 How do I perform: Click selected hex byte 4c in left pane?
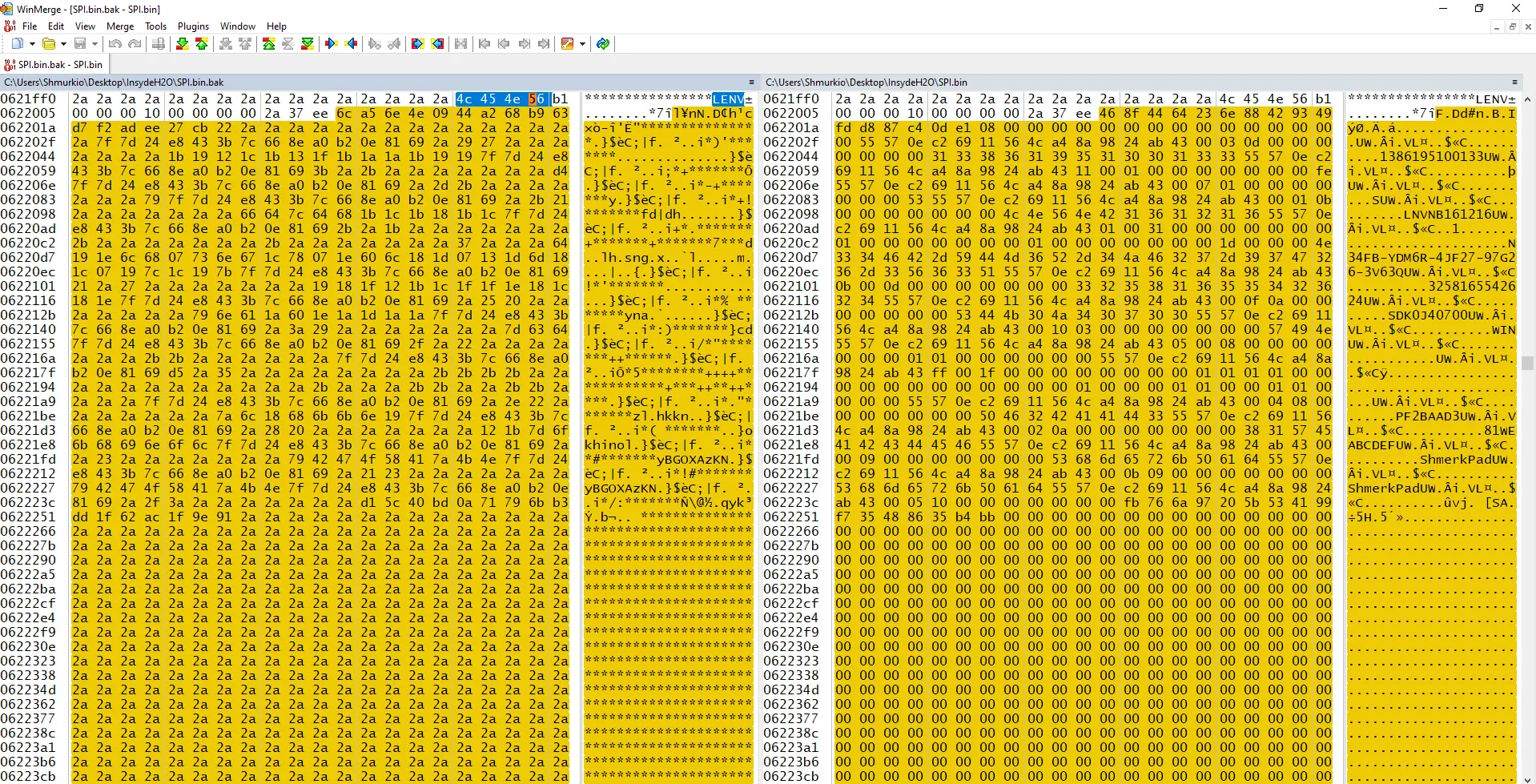(x=464, y=99)
